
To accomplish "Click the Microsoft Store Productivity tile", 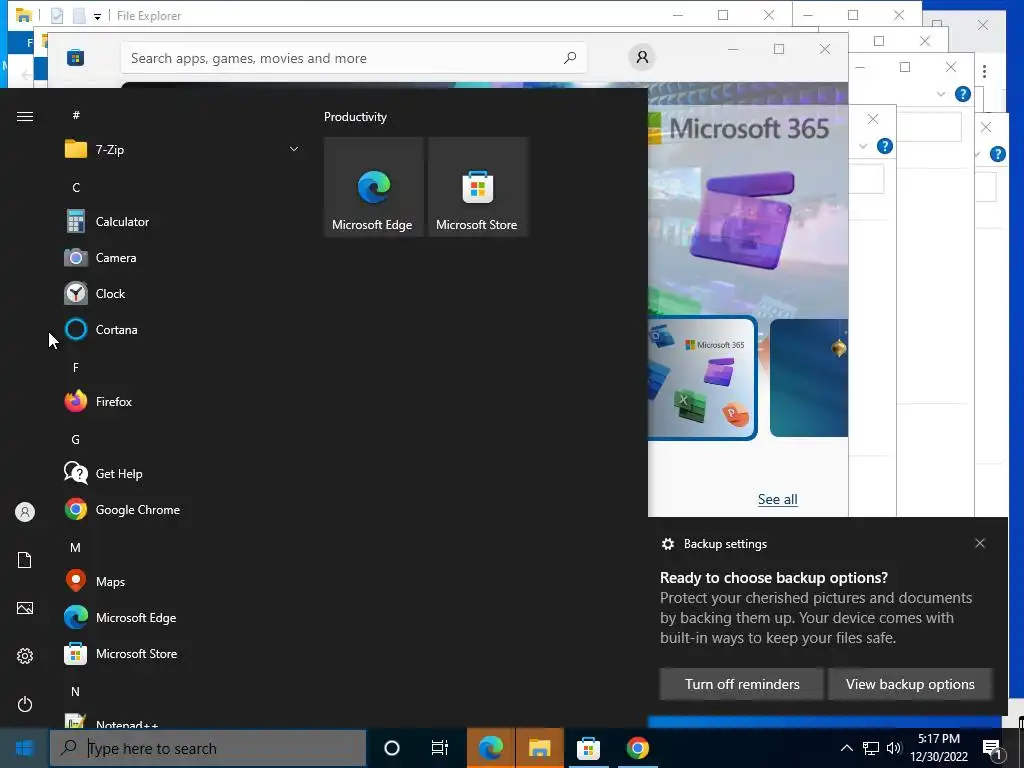I will pos(477,187).
